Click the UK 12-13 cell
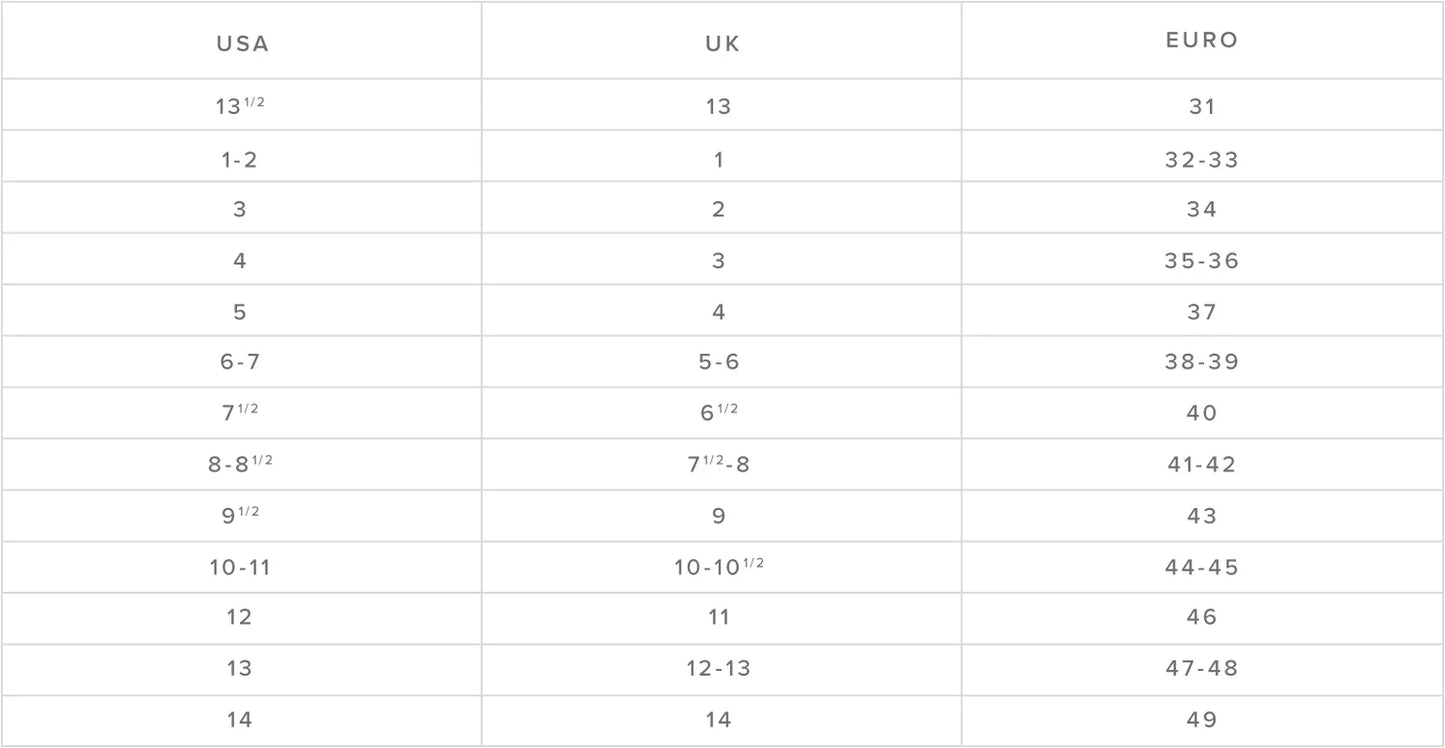1445x748 pixels. click(x=719, y=669)
